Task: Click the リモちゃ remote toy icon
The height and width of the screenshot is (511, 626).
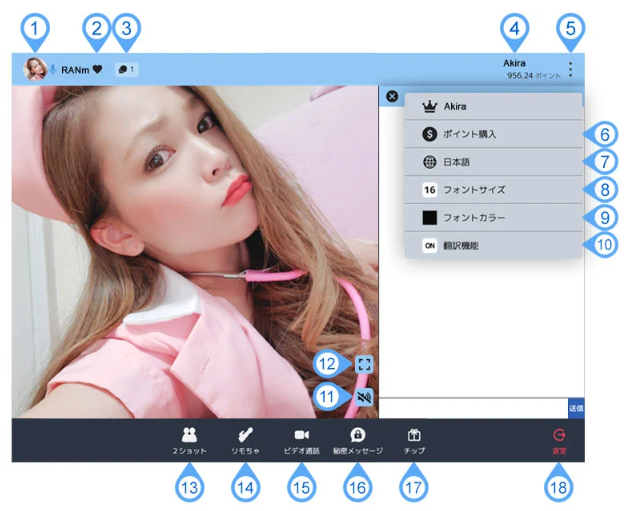Action: pyautogui.click(x=245, y=440)
